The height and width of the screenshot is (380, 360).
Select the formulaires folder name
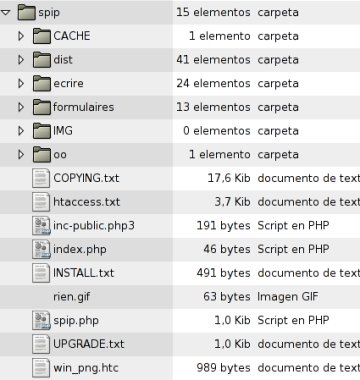click(x=84, y=107)
